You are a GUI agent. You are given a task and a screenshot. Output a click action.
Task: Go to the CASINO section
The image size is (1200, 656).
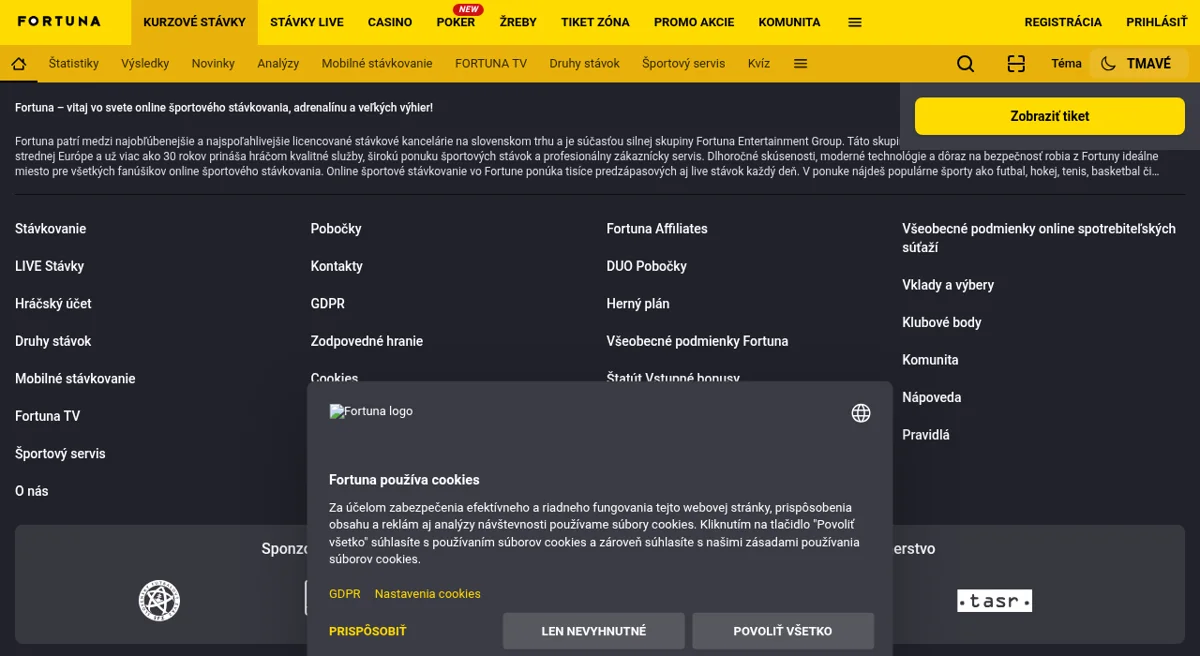(390, 22)
